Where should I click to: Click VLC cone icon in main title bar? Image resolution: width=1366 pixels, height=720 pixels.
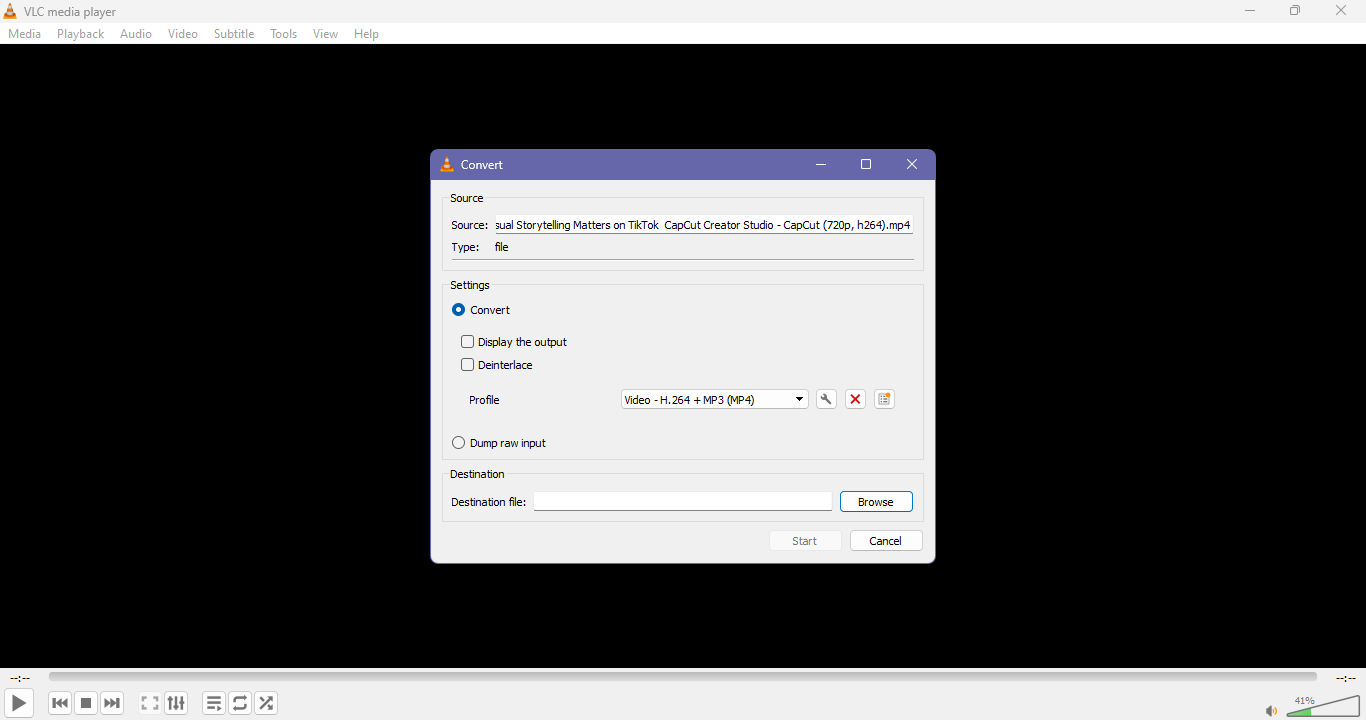tap(10, 12)
